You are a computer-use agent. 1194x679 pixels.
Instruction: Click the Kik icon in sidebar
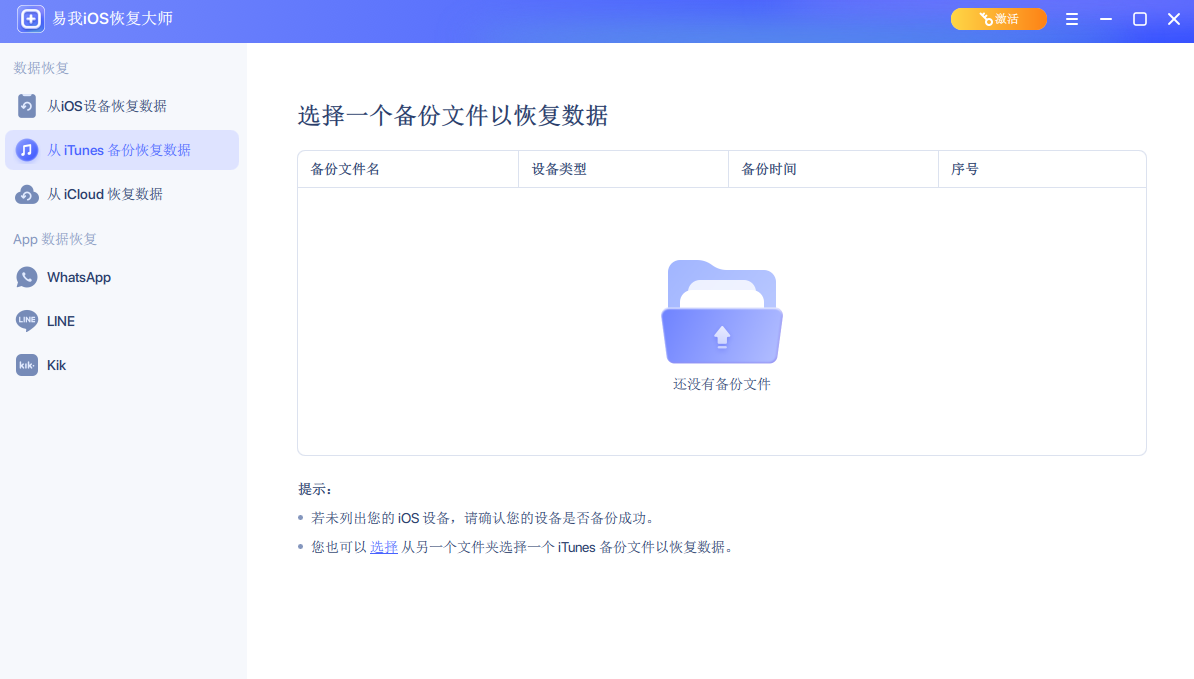[27, 365]
